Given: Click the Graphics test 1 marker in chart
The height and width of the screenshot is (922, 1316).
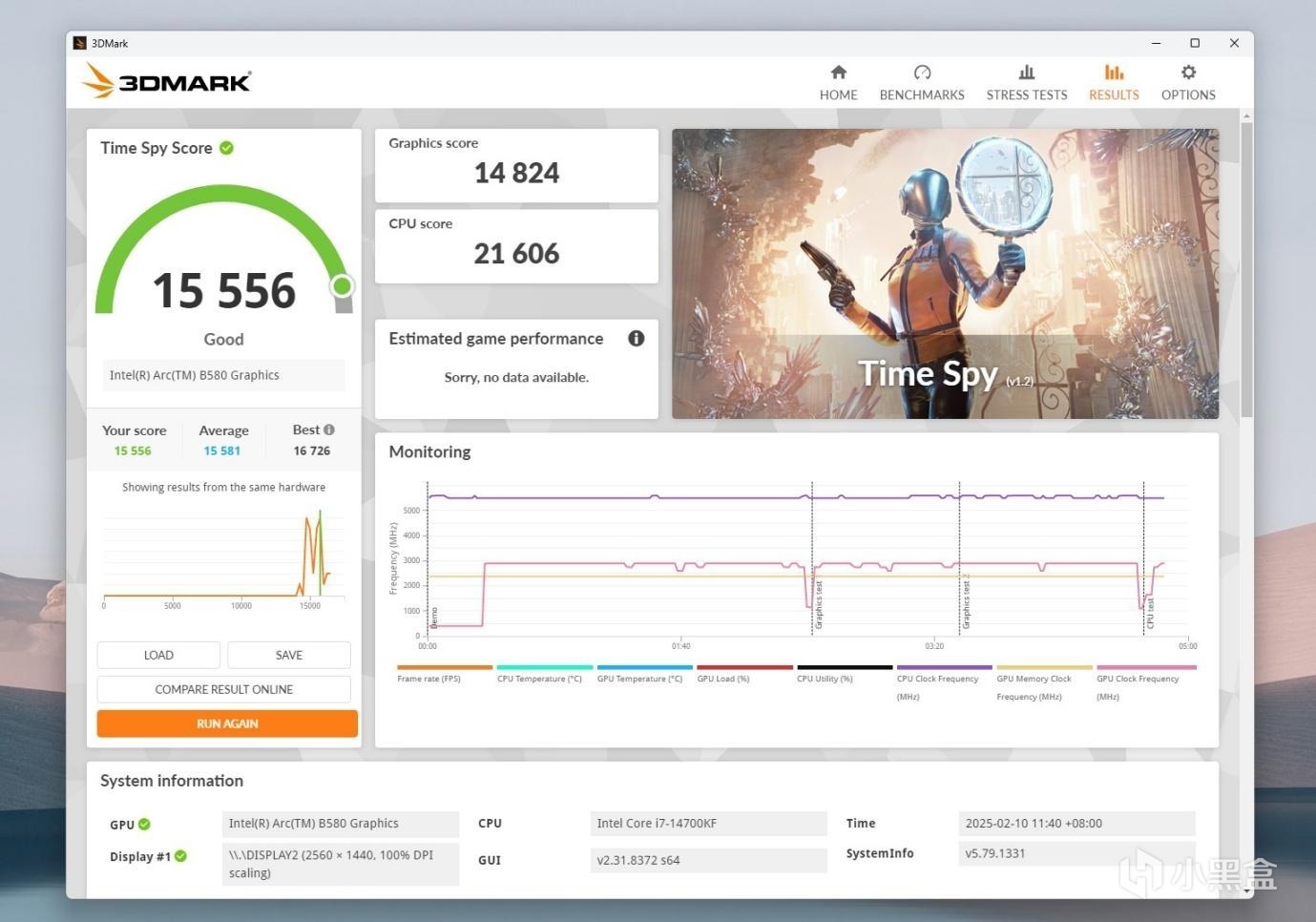Looking at the screenshot, I should [813, 558].
